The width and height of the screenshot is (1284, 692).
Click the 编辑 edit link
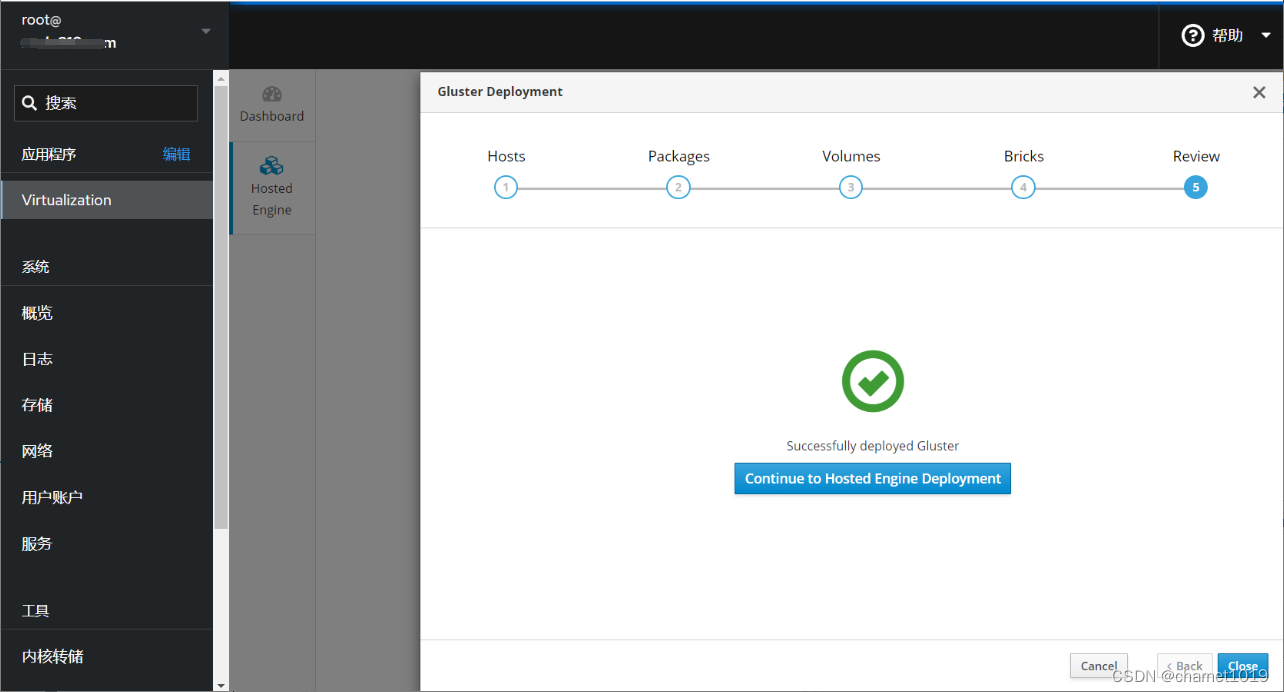point(177,154)
